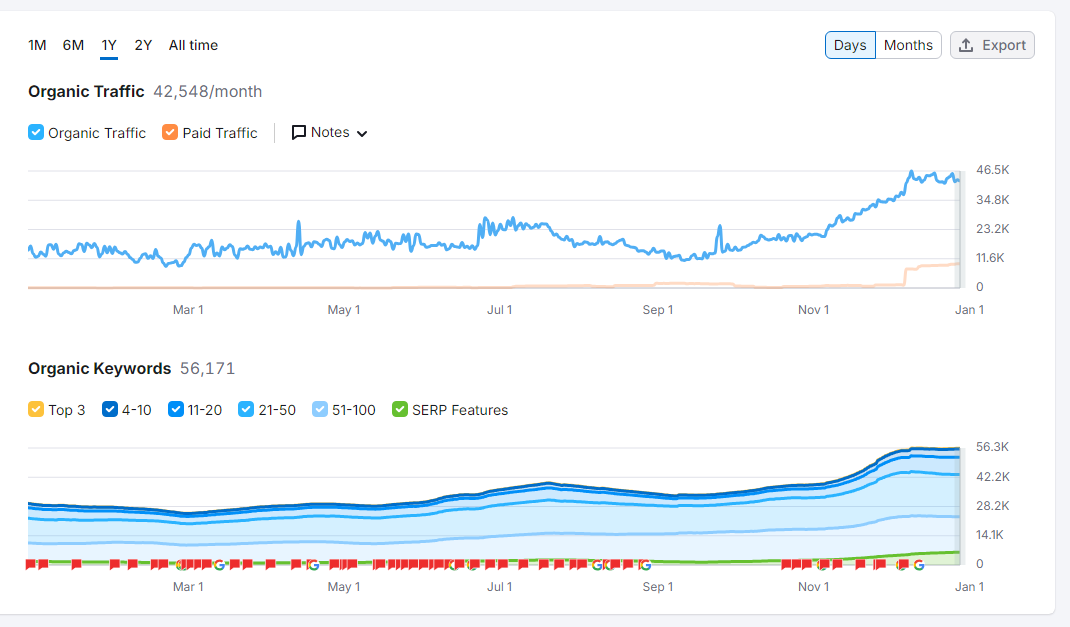Click Nov 1 under the Organic Keywords chart
Screen dimensions: 1070x627
coord(813,587)
